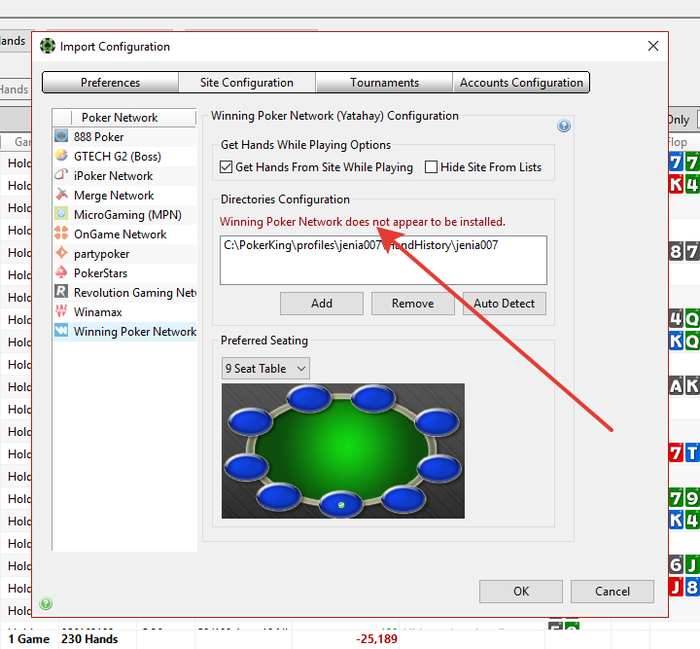Open the green help icon near dialog's lower edge

pyautogui.click(x=46, y=603)
